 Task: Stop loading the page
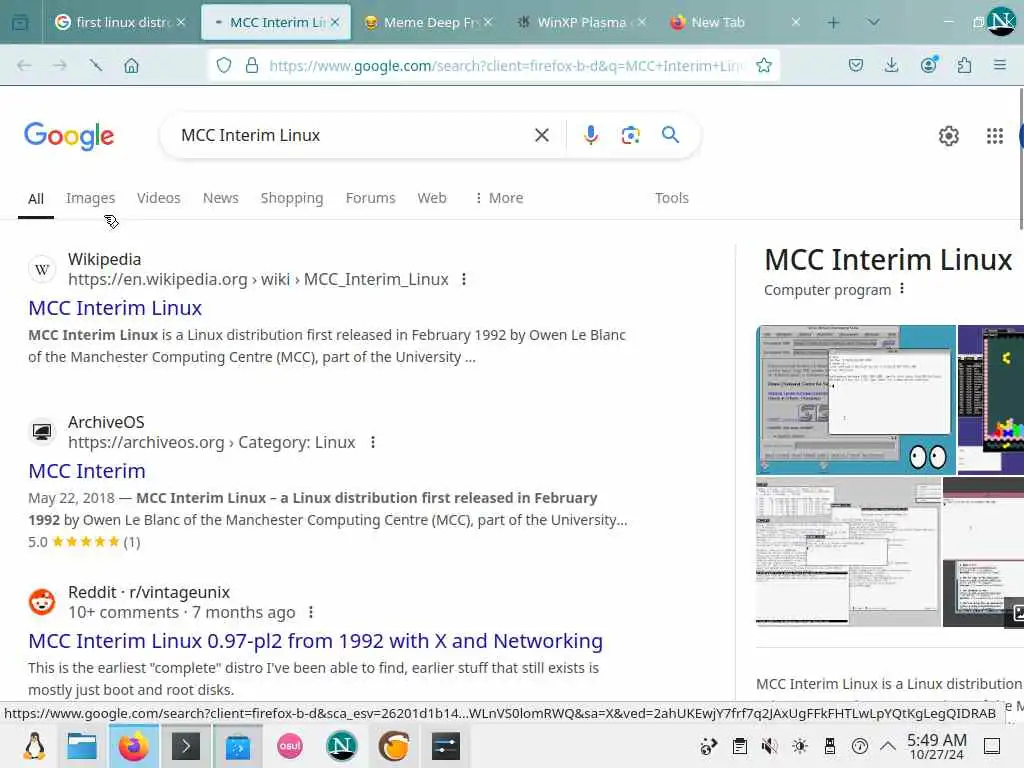(96, 65)
